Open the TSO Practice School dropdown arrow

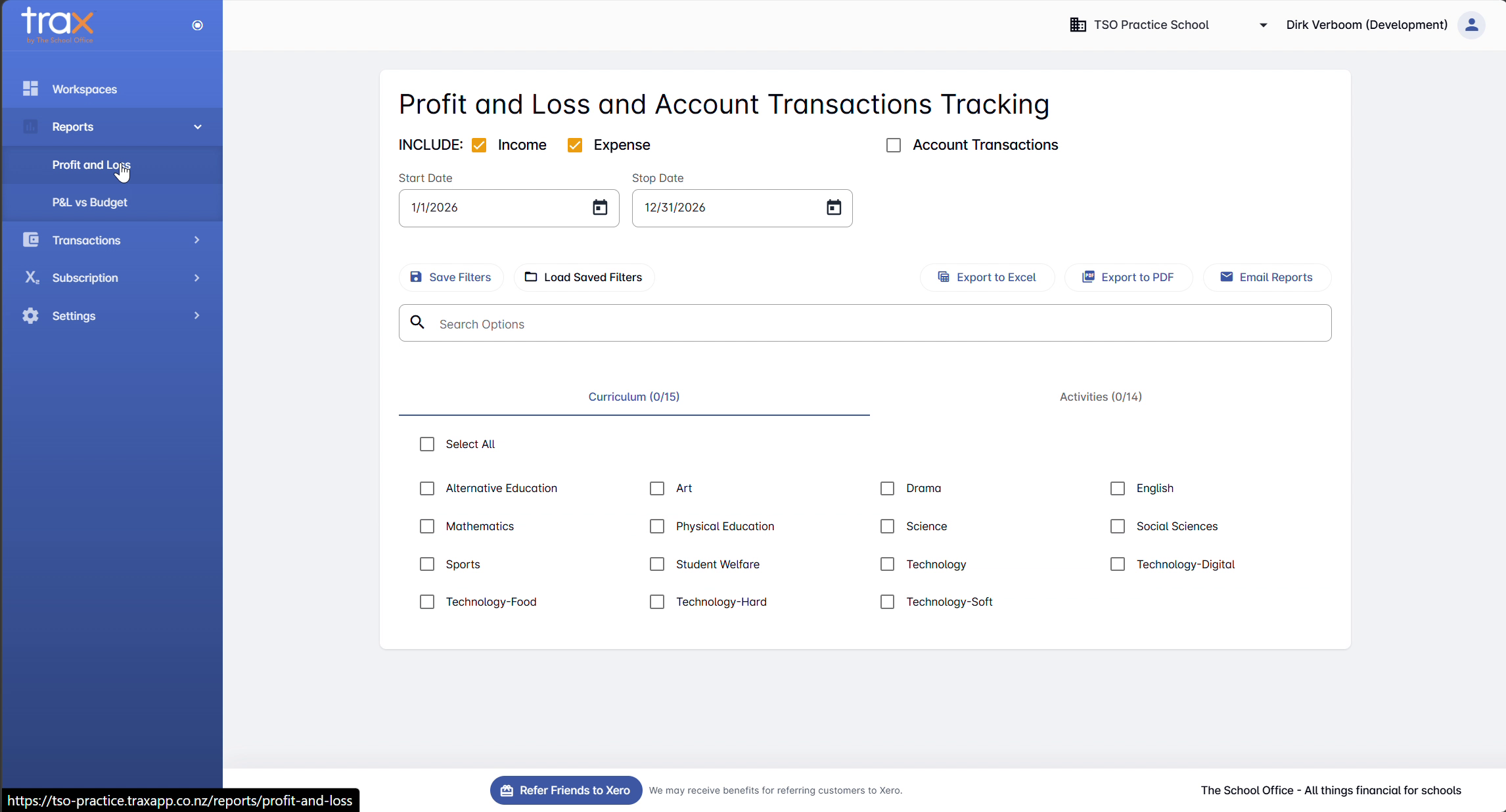tap(1263, 25)
